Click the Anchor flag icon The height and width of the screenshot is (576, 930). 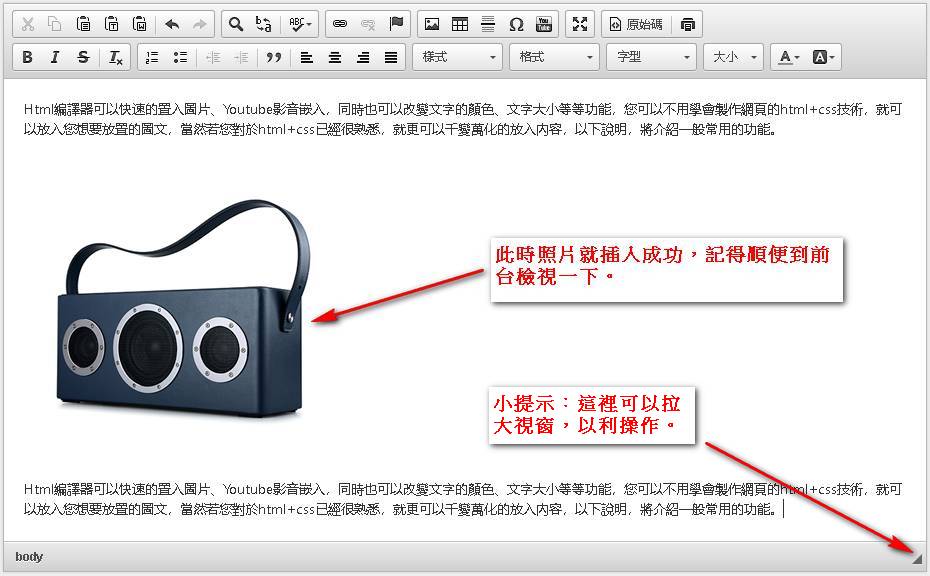(x=396, y=24)
